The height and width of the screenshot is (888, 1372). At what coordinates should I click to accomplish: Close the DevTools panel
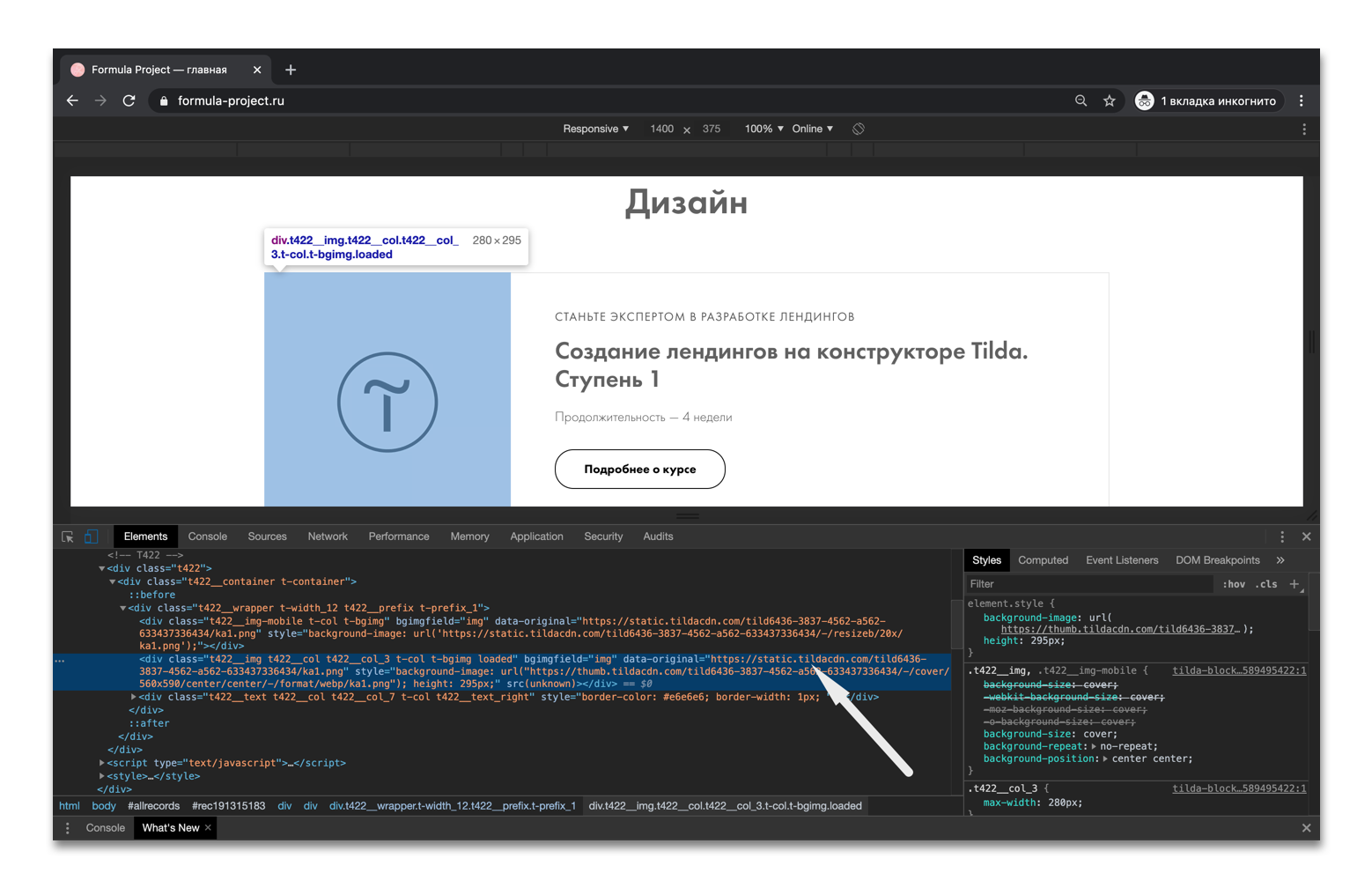(1306, 536)
